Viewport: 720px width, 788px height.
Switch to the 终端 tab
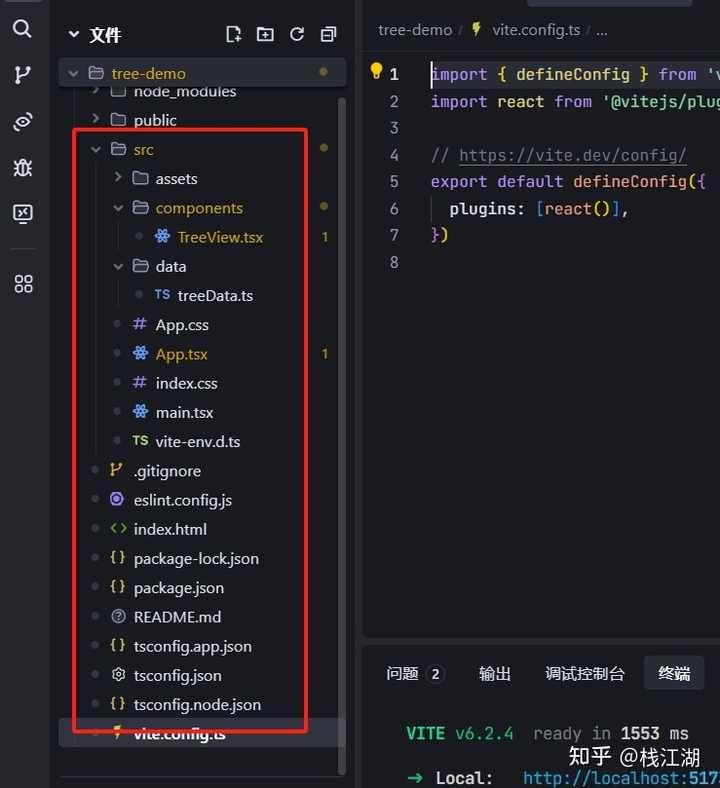point(674,673)
